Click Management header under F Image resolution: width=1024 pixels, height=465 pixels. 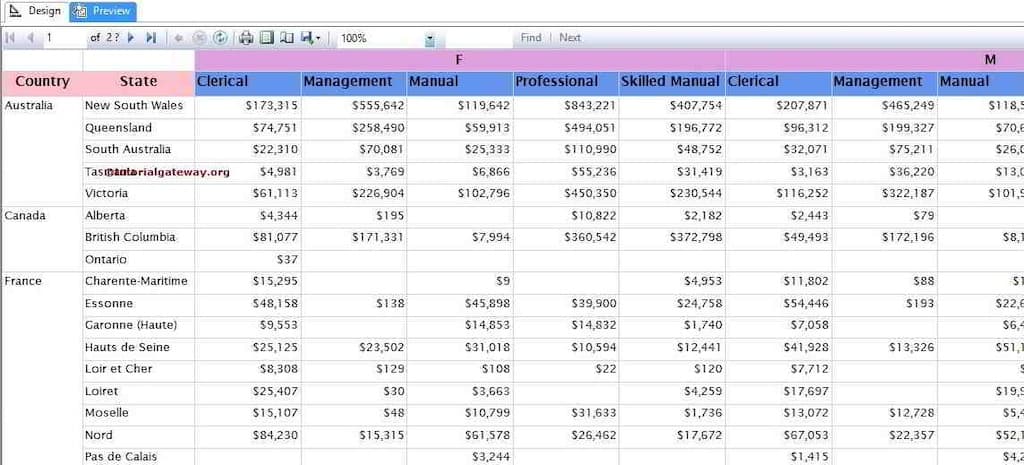click(354, 82)
